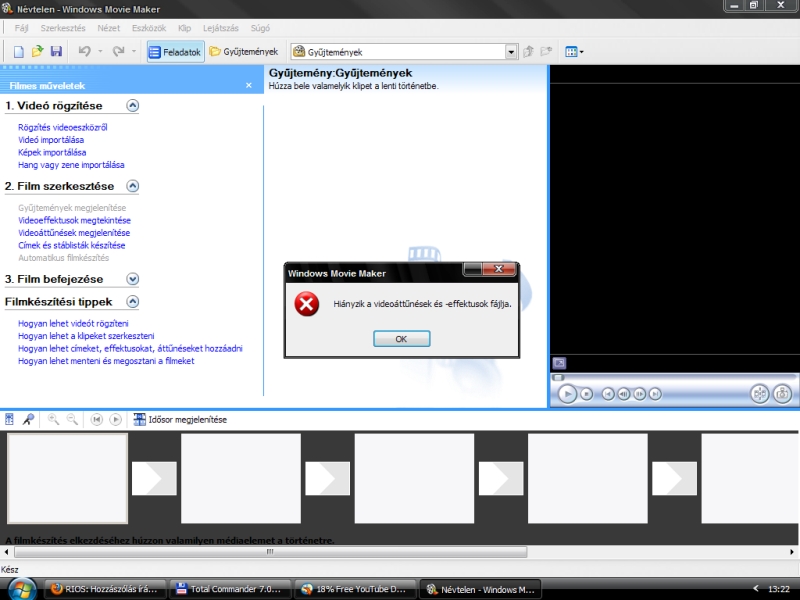Screen dimensions: 800x600
Task: Open the views dropdown icon
Action: pyautogui.click(x=574, y=52)
